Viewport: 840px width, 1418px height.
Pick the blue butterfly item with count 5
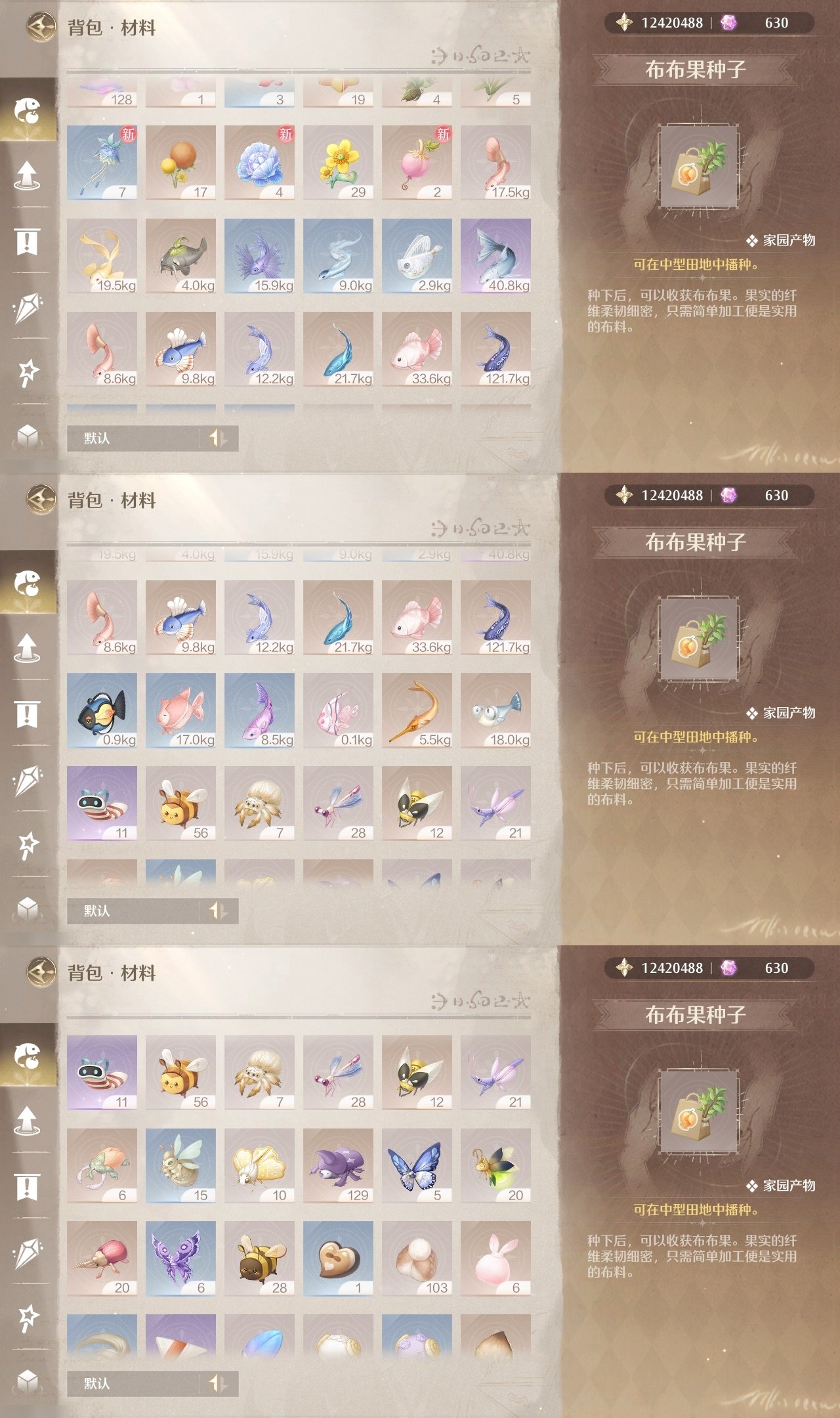[x=417, y=1166]
